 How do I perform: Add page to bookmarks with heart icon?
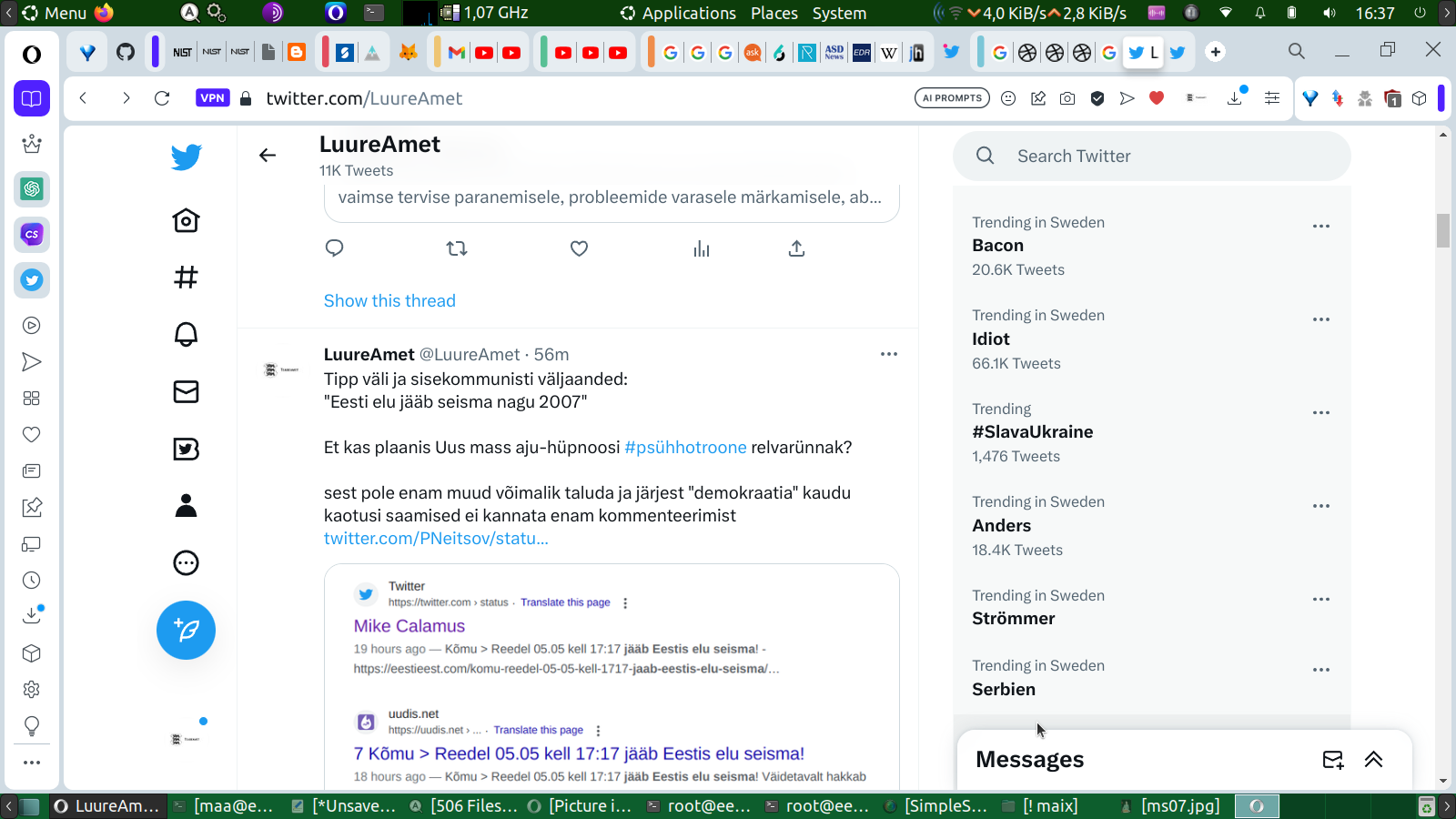click(1157, 98)
